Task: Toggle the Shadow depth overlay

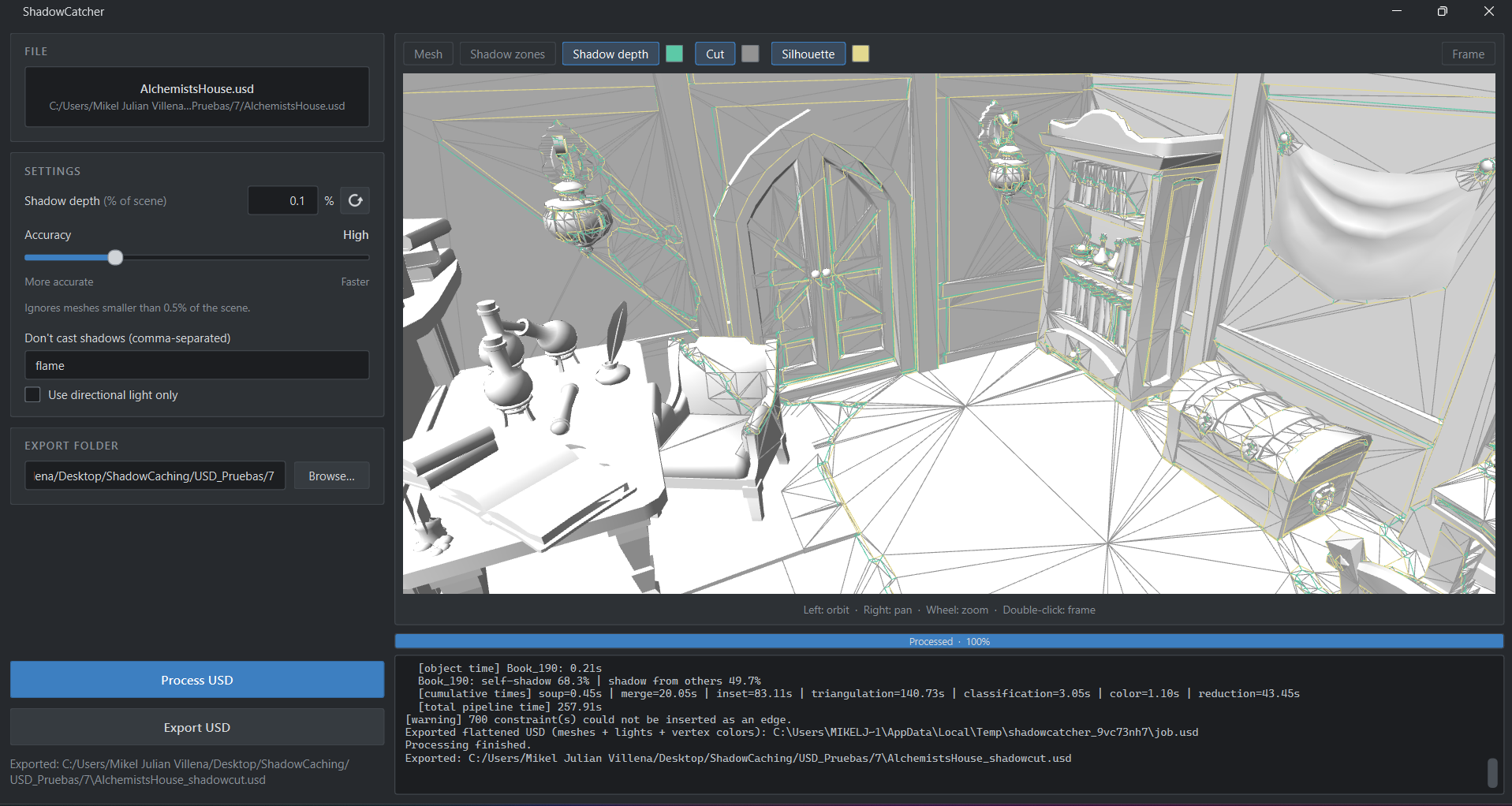Action: click(x=610, y=54)
